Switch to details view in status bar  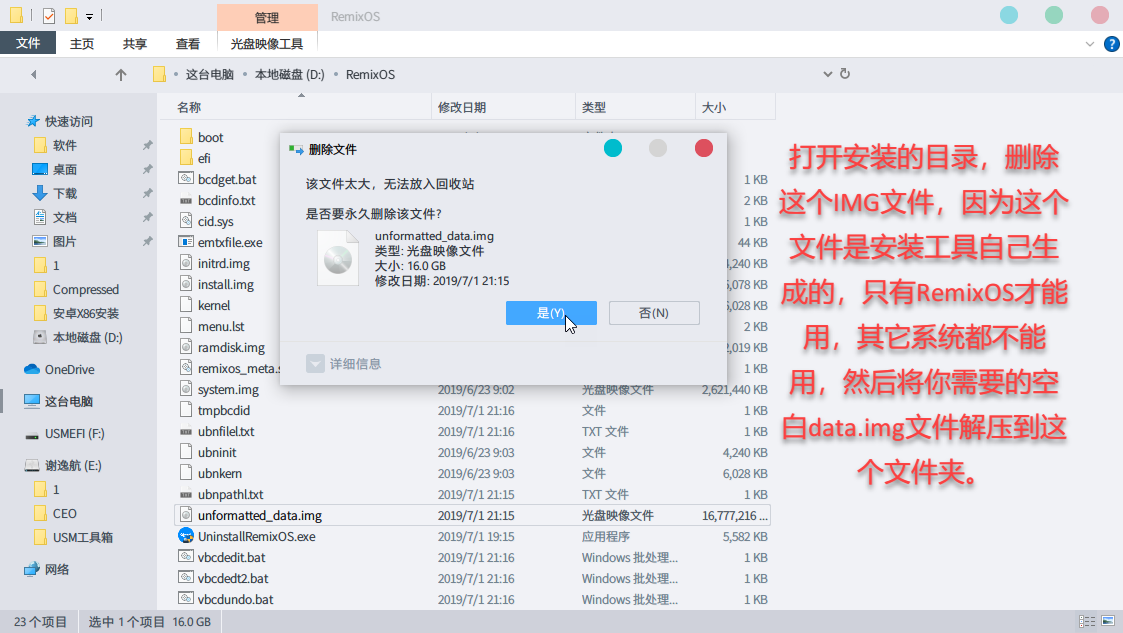tap(1087, 622)
